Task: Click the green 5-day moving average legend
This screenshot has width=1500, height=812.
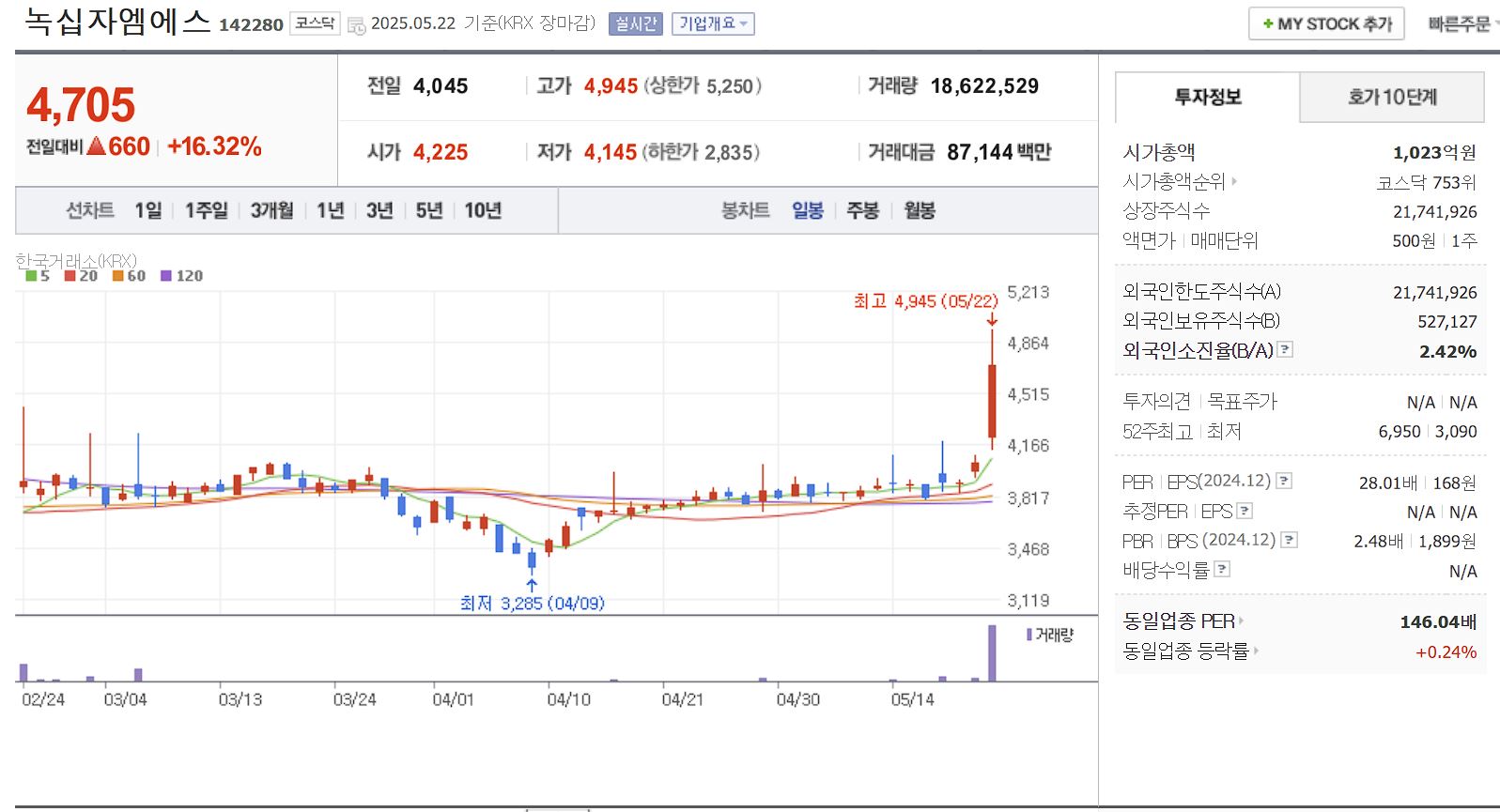Action: [x=38, y=276]
